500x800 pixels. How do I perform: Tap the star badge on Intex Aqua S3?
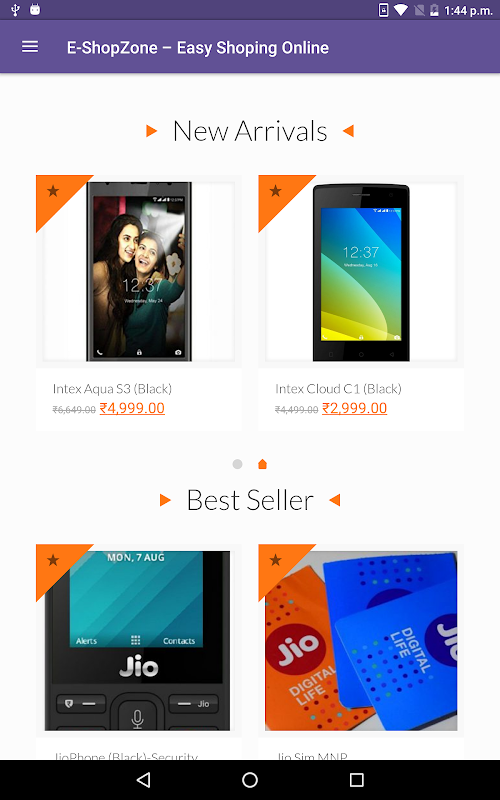(x=53, y=191)
